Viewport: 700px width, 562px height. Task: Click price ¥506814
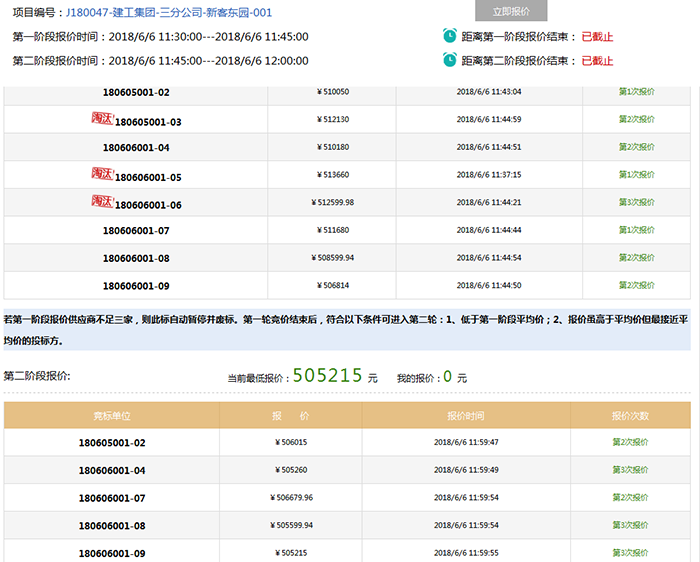(333, 285)
